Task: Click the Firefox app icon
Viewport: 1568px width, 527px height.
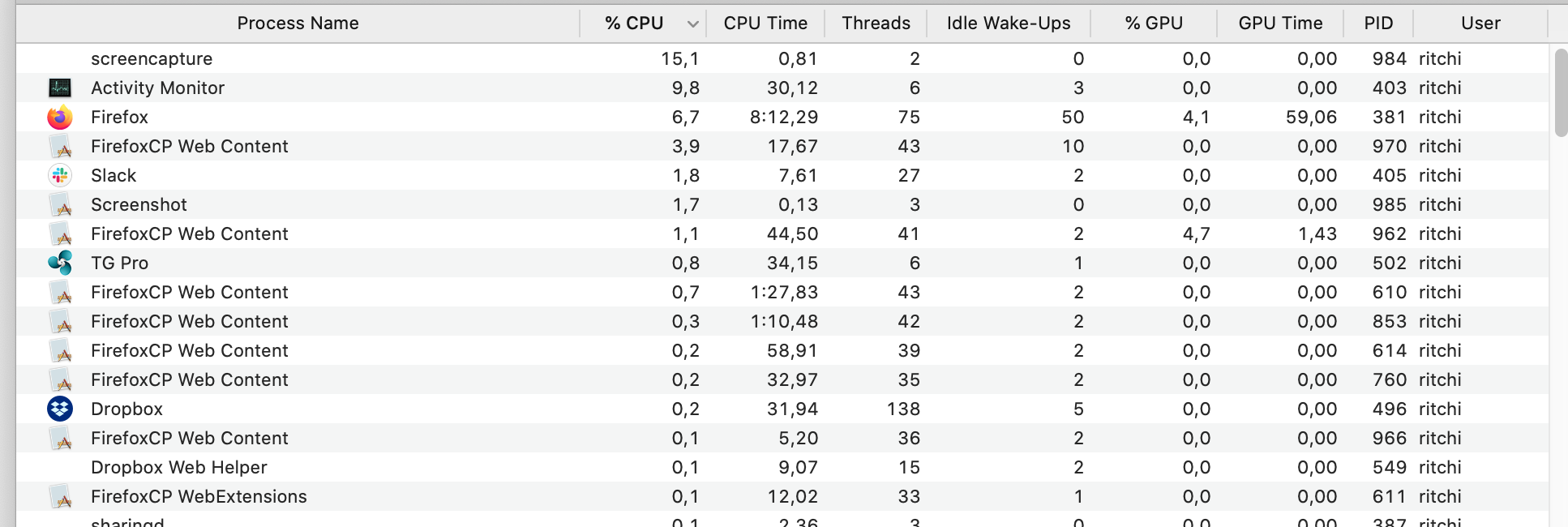Action: [60, 118]
